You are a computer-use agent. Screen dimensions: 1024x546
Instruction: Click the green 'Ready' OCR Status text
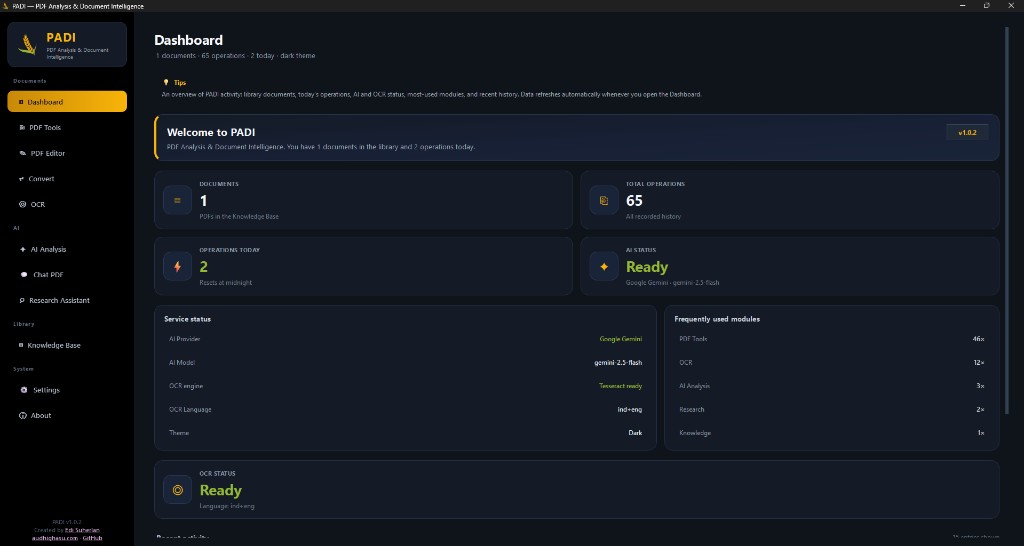(x=221, y=490)
